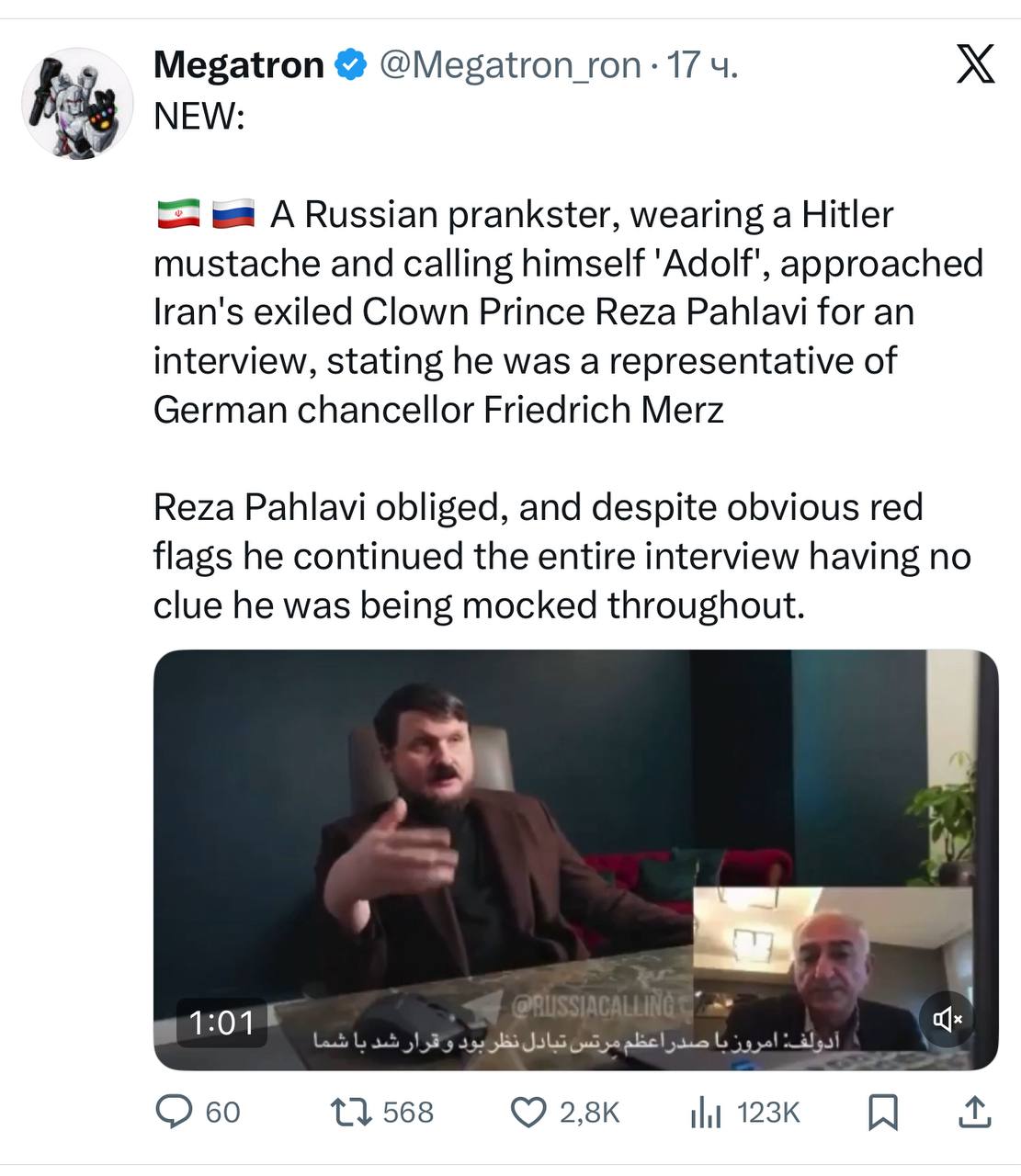Click the blue verified badge
The height and width of the screenshot is (1176, 1021).
click(x=351, y=65)
